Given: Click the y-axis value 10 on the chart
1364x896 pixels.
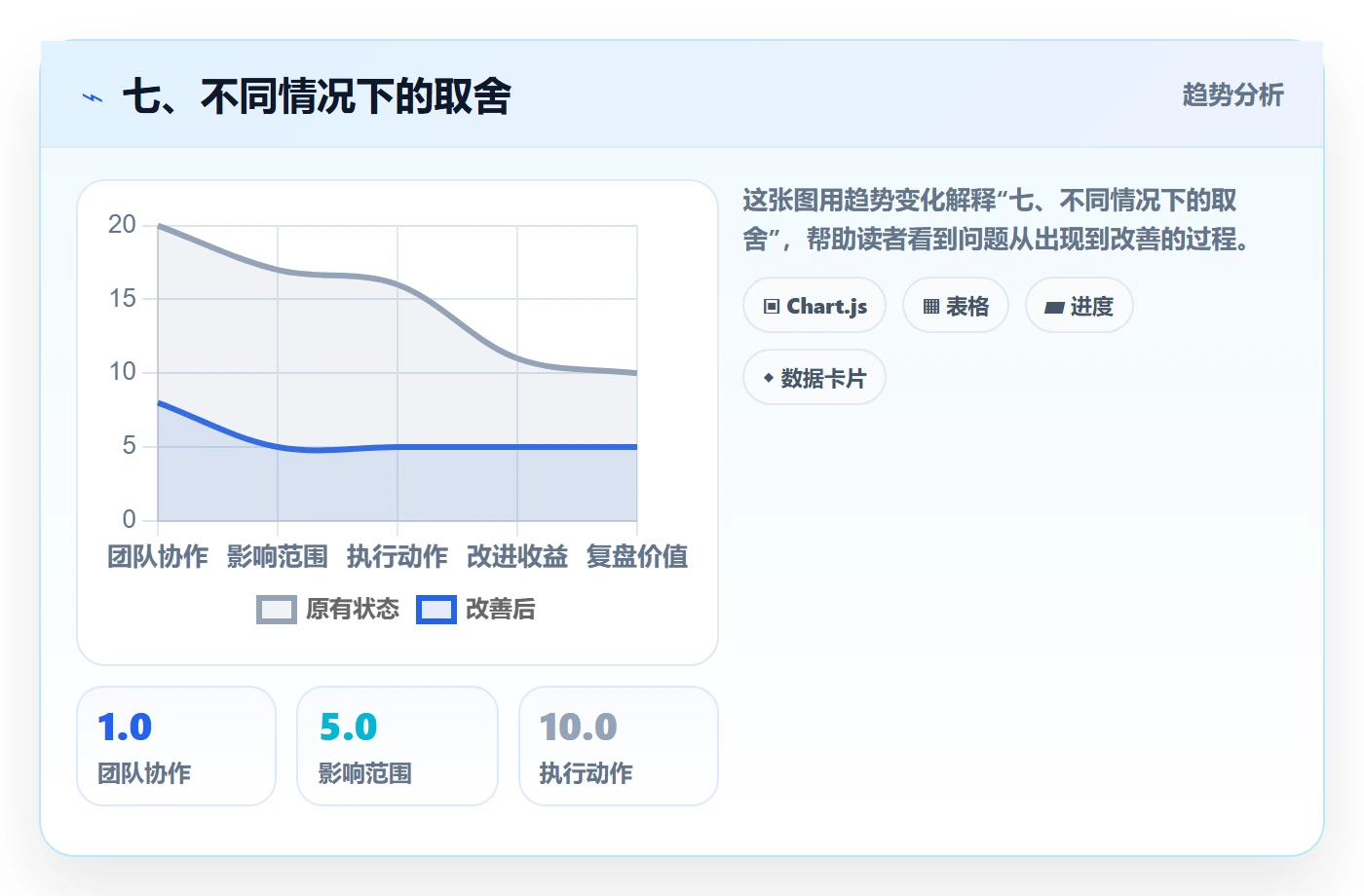Looking at the screenshot, I should click(122, 372).
